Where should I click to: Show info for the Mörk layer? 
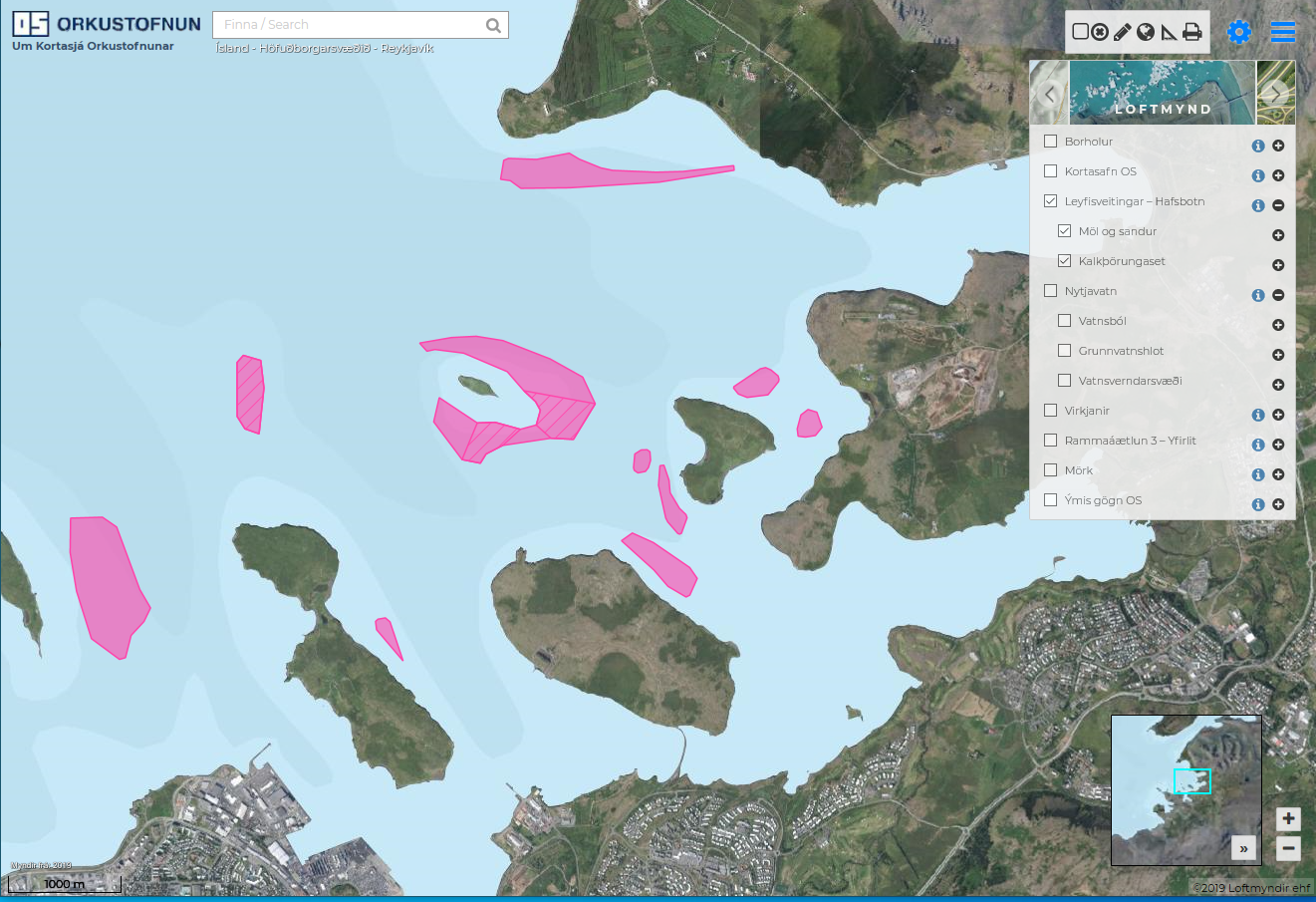pos(1258,474)
